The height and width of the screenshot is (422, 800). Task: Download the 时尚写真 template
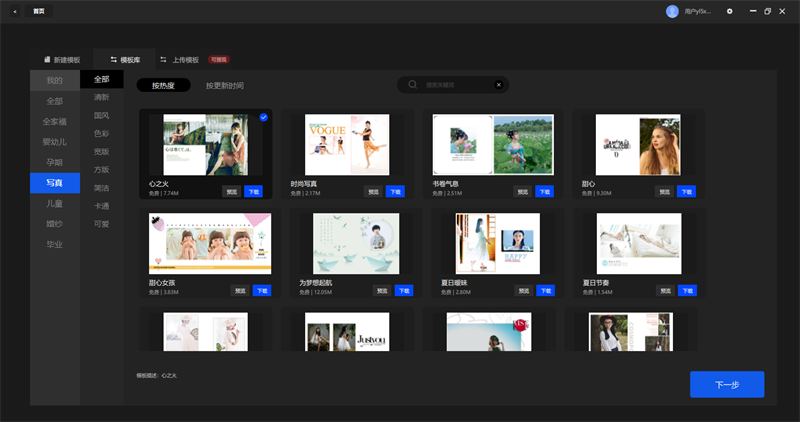(x=395, y=192)
